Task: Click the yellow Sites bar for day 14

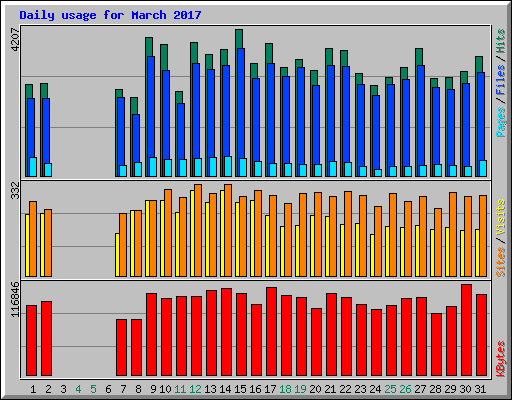Action: [222, 233]
